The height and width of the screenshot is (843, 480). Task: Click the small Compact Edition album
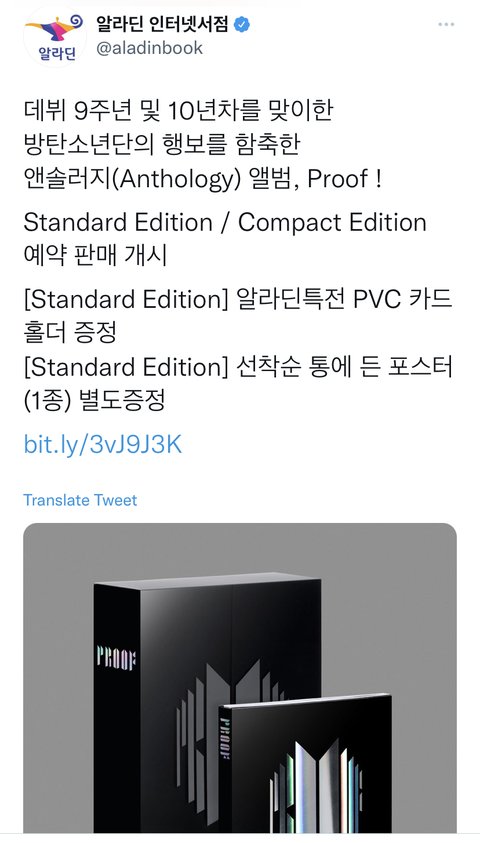coord(306,763)
